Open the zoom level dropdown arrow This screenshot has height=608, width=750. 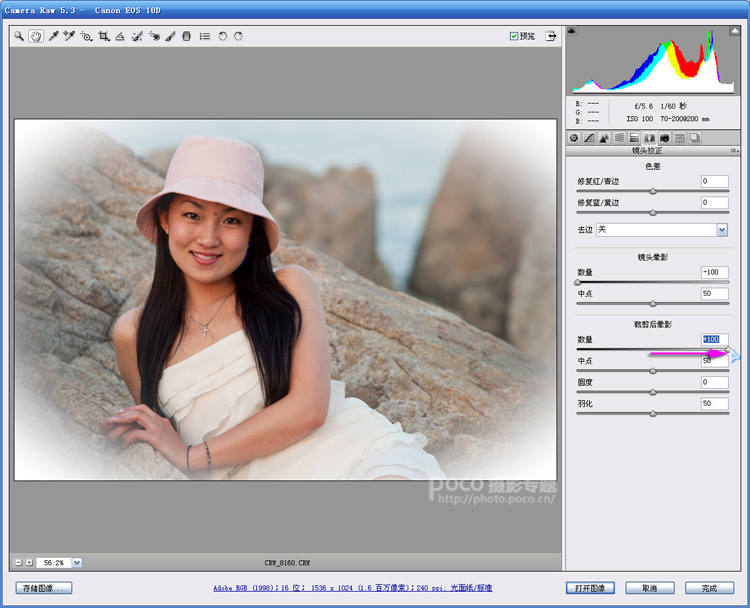coord(77,563)
